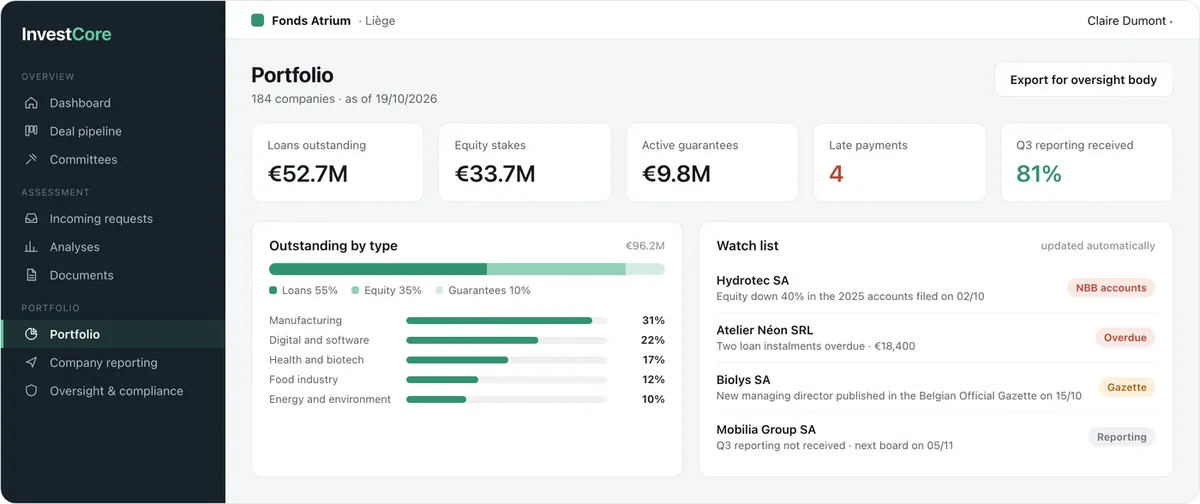Open the Active guarantees €9.8M card
1200x504 pixels.
[x=712, y=162]
